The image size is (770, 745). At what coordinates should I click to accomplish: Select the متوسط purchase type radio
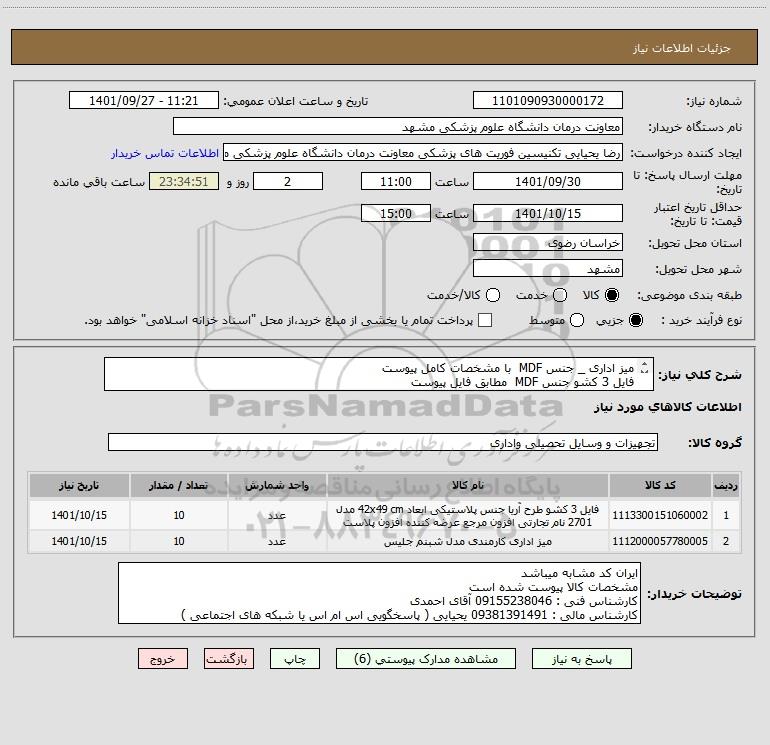click(577, 320)
